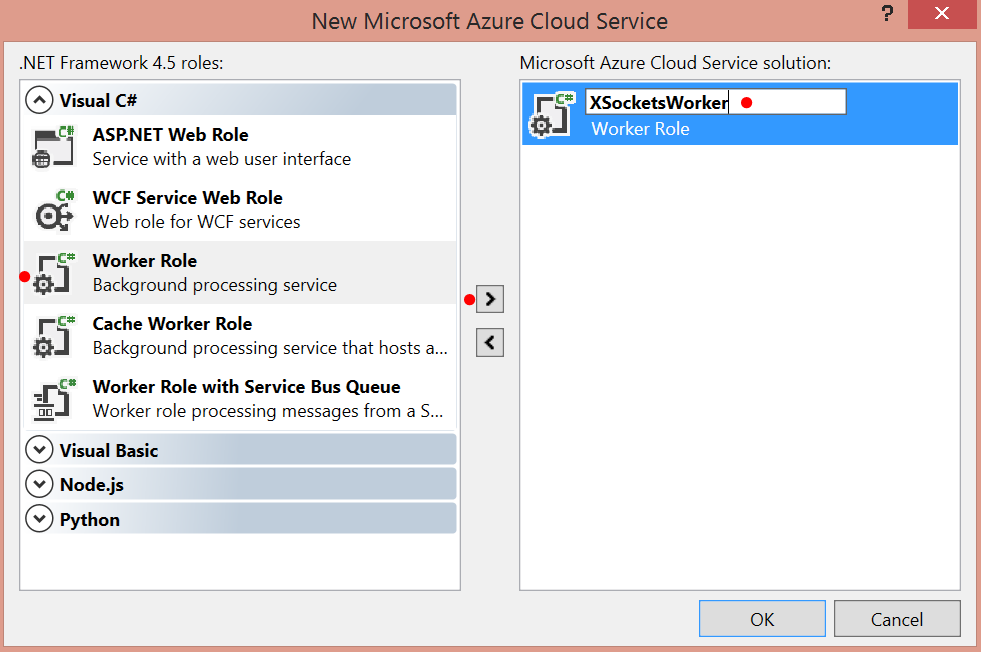Click the Cancel button
The height and width of the screenshot is (652, 981).
click(x=897, y=619)
